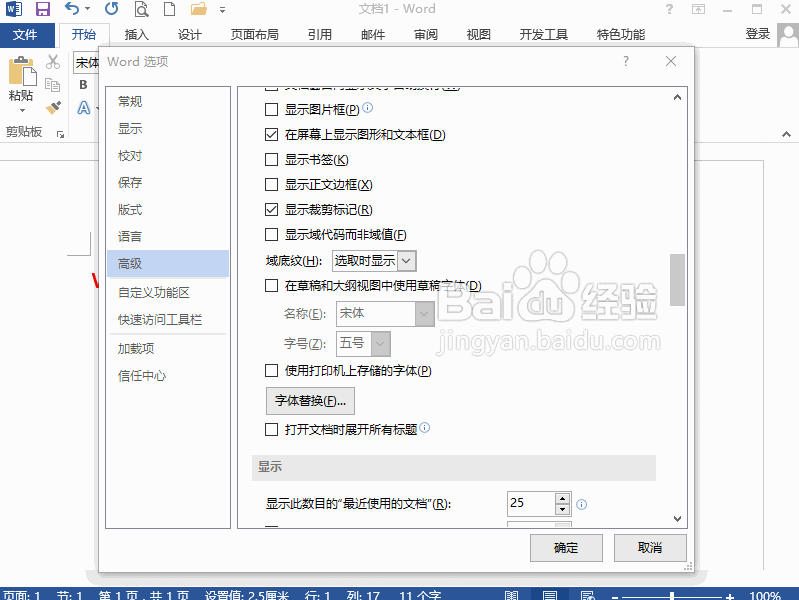
Task: Enable 显示域代码而非域值 checkbox
Action: 272,234
